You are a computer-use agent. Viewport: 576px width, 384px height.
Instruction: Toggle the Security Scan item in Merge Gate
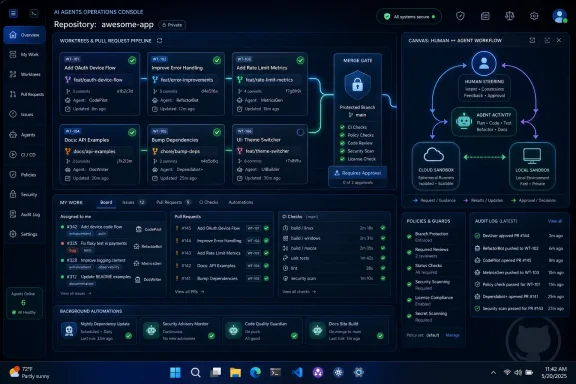357,151
